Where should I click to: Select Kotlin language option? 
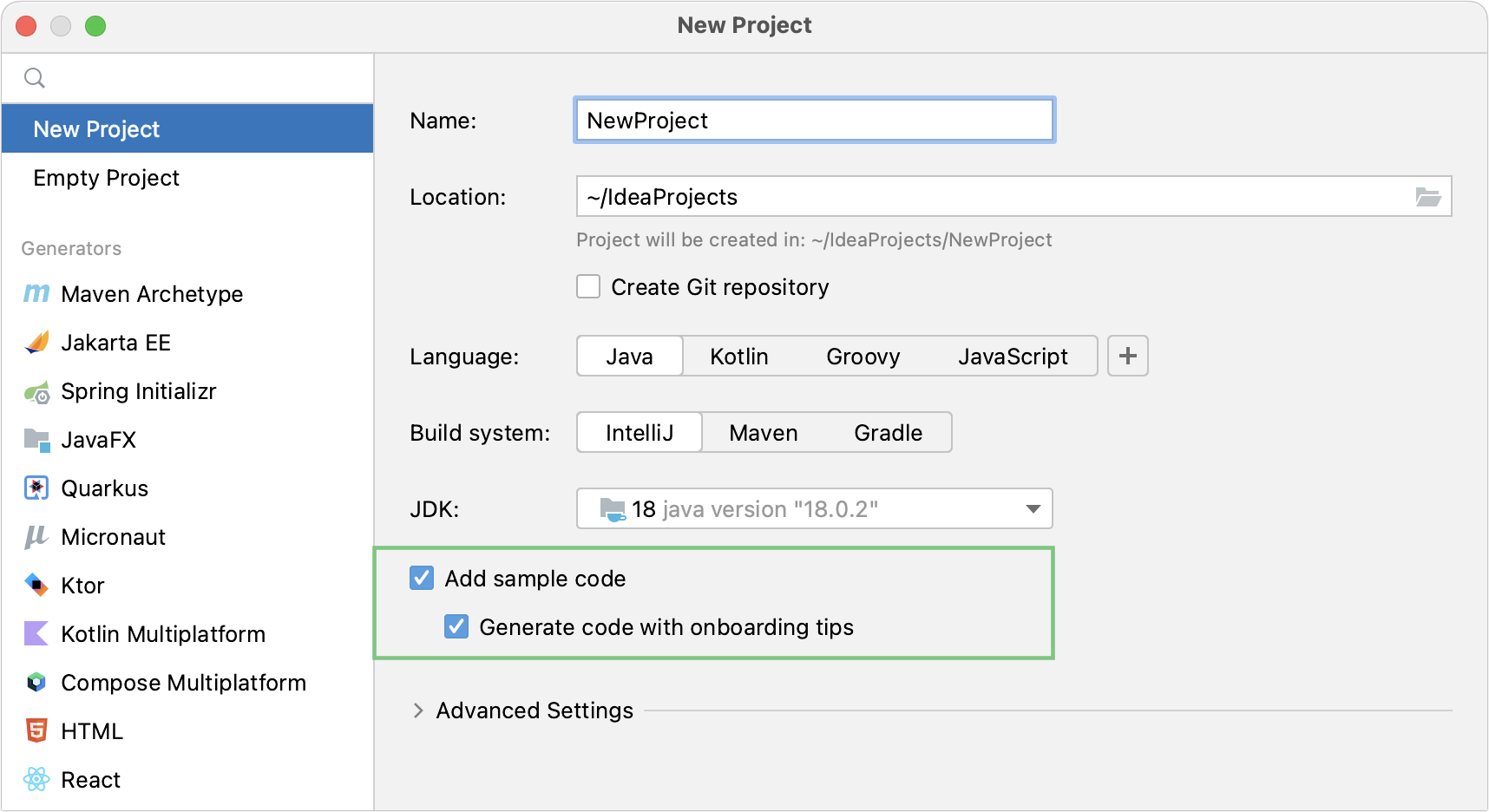click(739, 357)
